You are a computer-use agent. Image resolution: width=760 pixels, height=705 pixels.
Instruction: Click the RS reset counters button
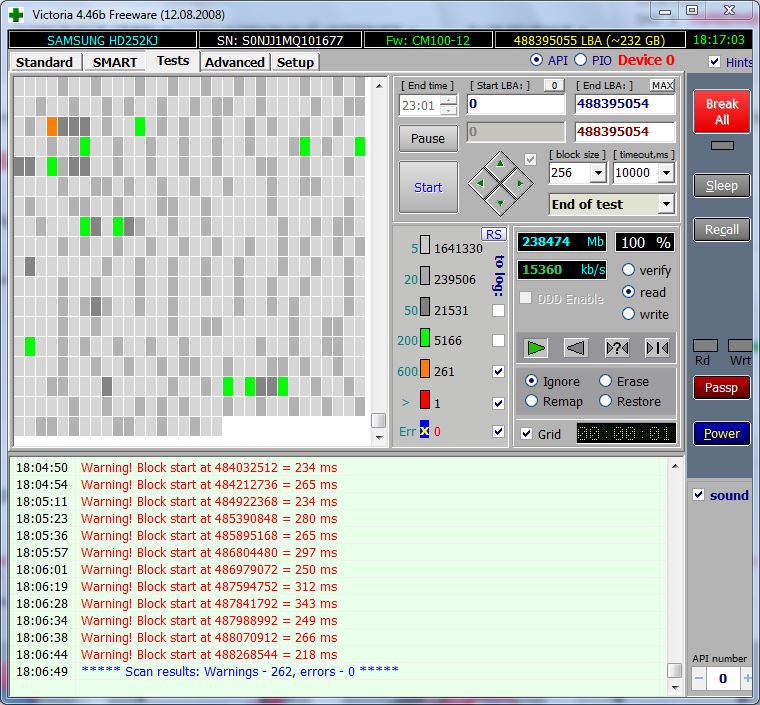(494, 234)
